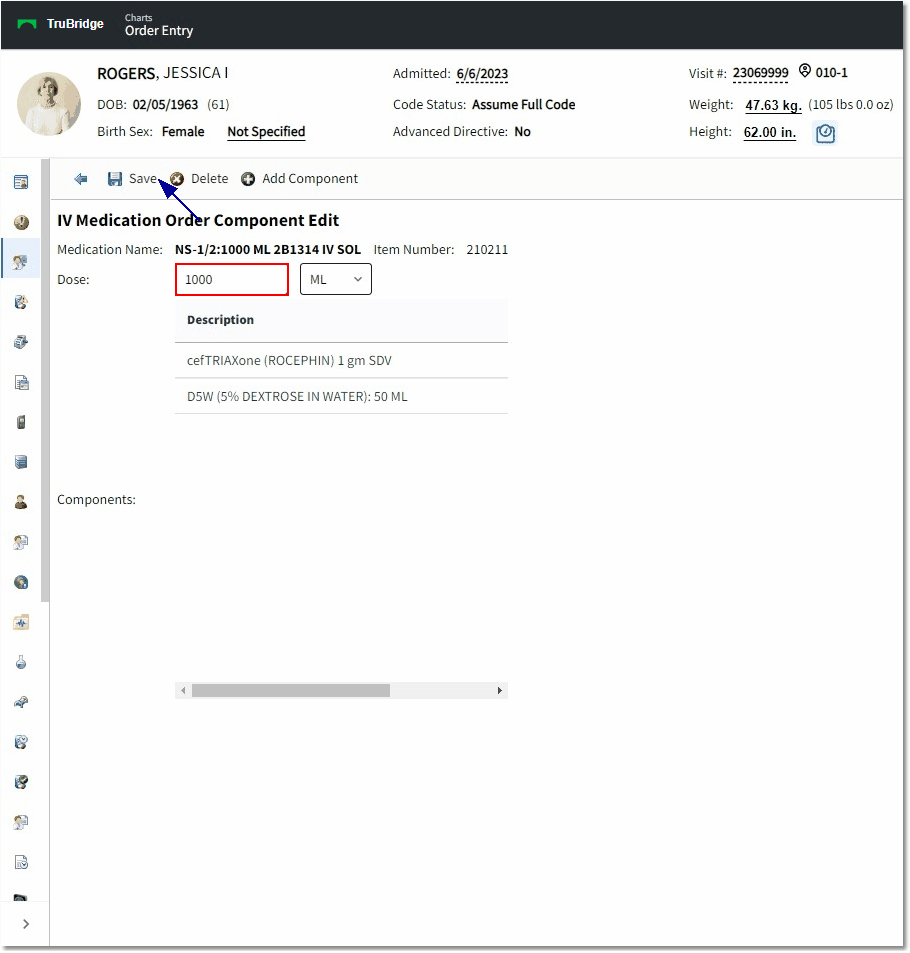Open the doctor with document icon above document checkmark
910x953 pixels.
click(x=21, y=822)
